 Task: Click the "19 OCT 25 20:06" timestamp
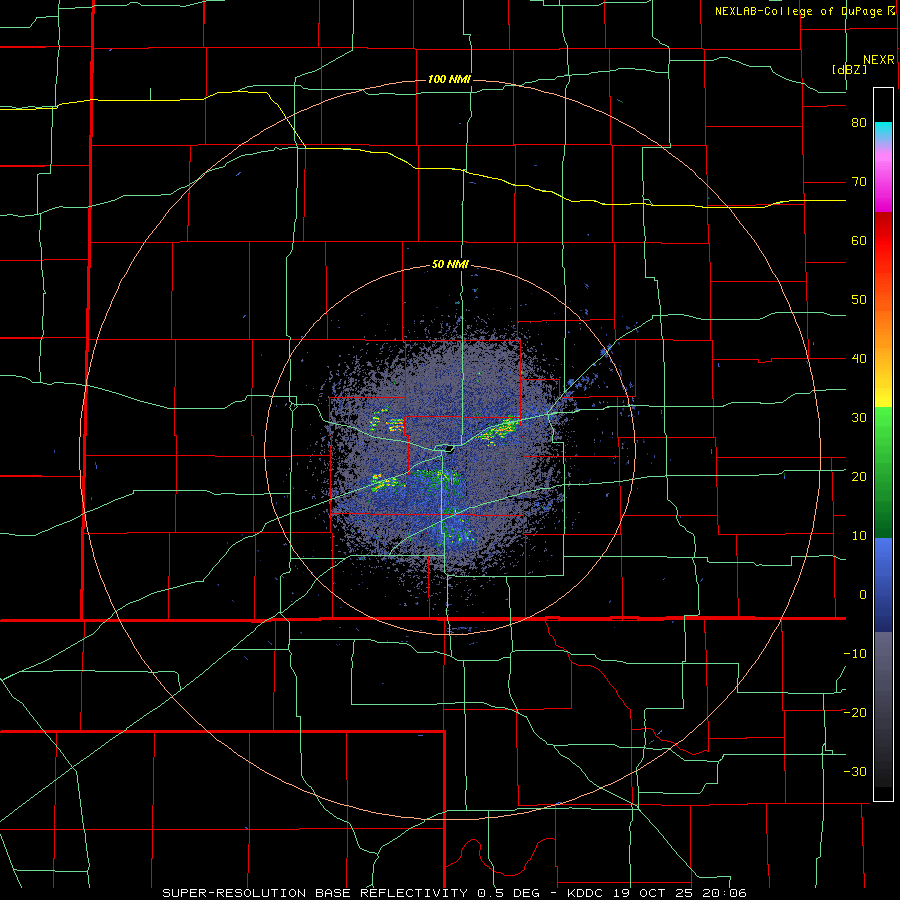[x=679, y=893]
